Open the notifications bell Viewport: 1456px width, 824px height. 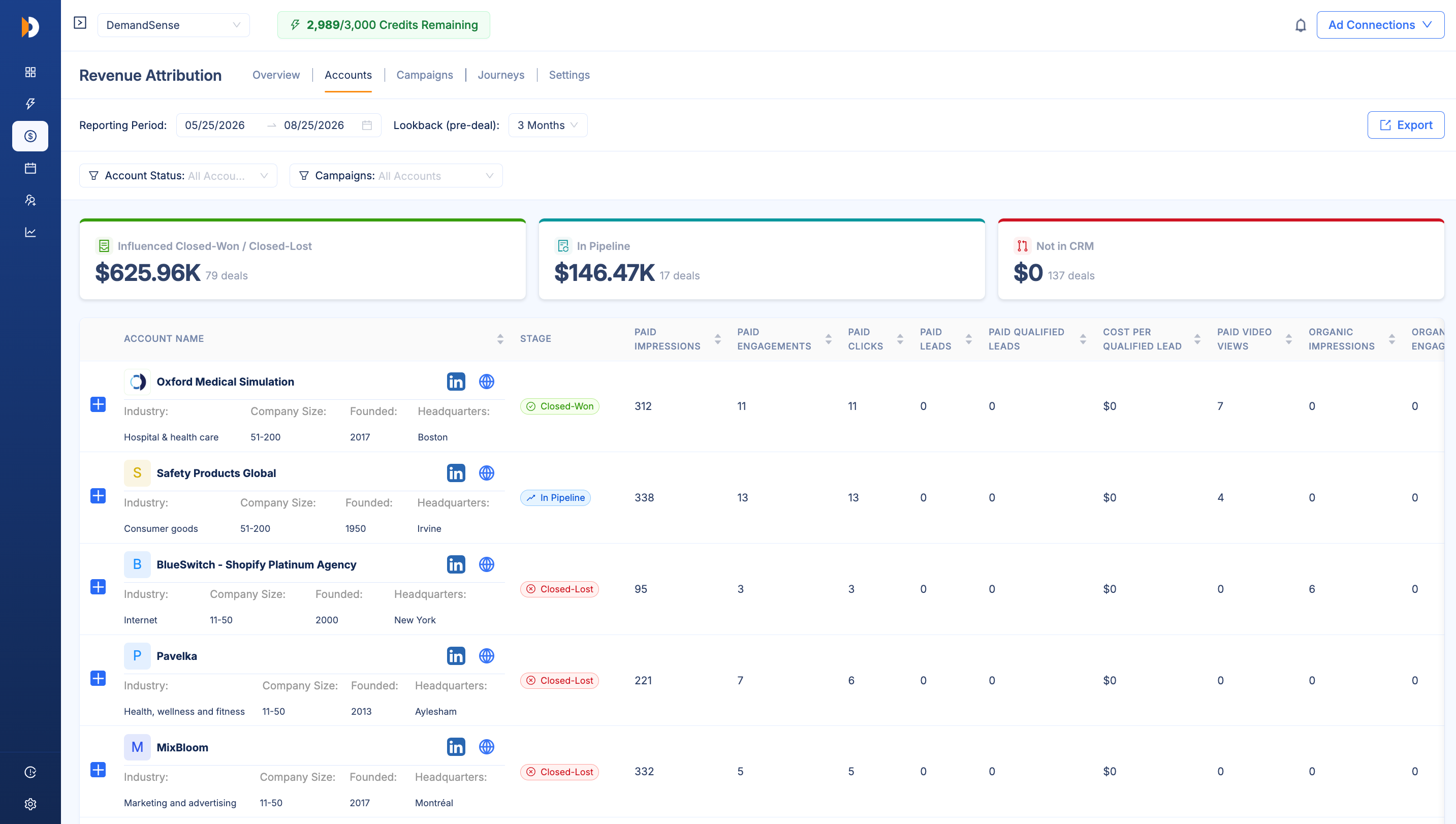[x=1301, y=25]
